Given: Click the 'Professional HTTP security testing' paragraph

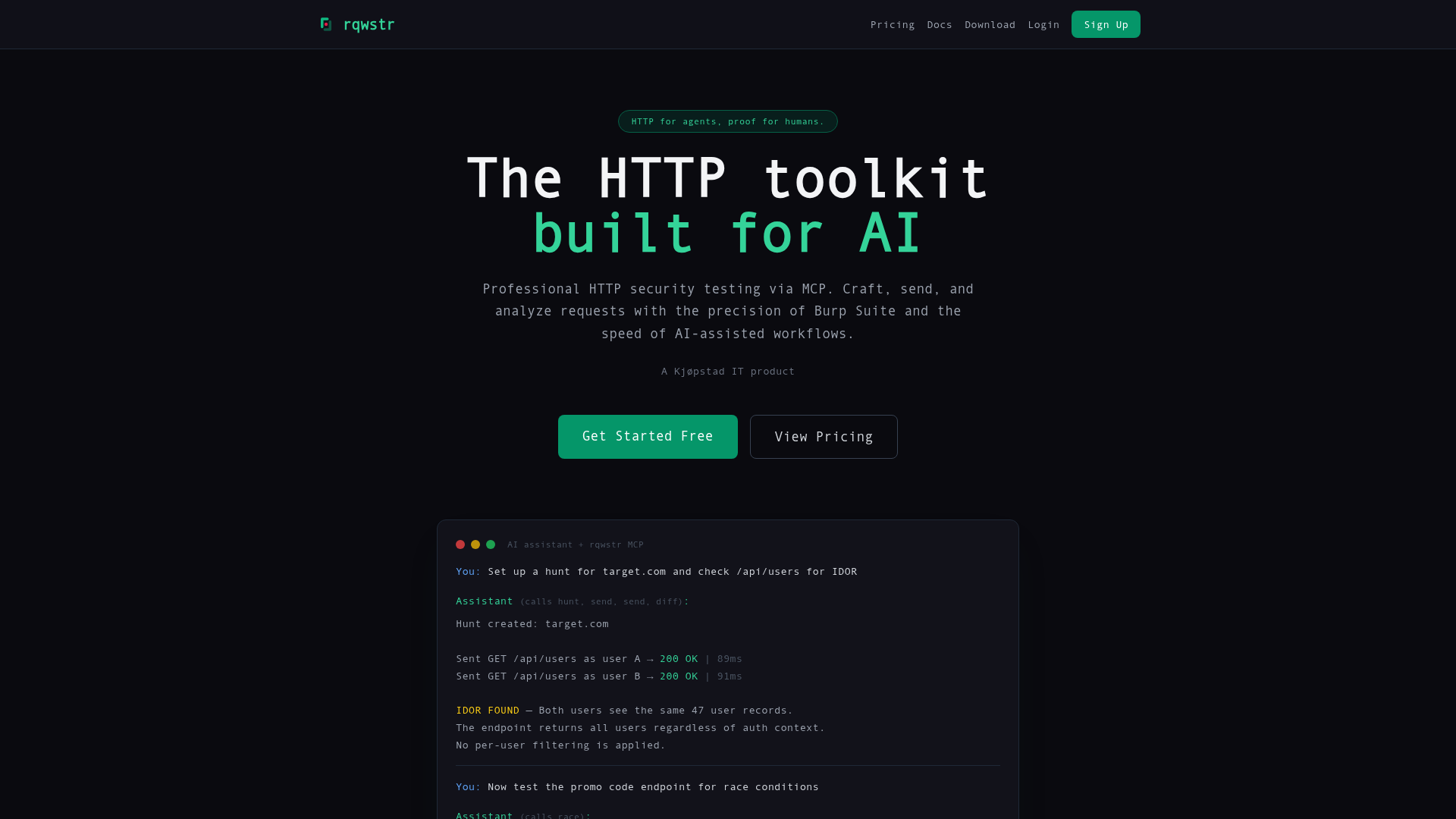Looking at the screenshot, I should coord(728,312).
